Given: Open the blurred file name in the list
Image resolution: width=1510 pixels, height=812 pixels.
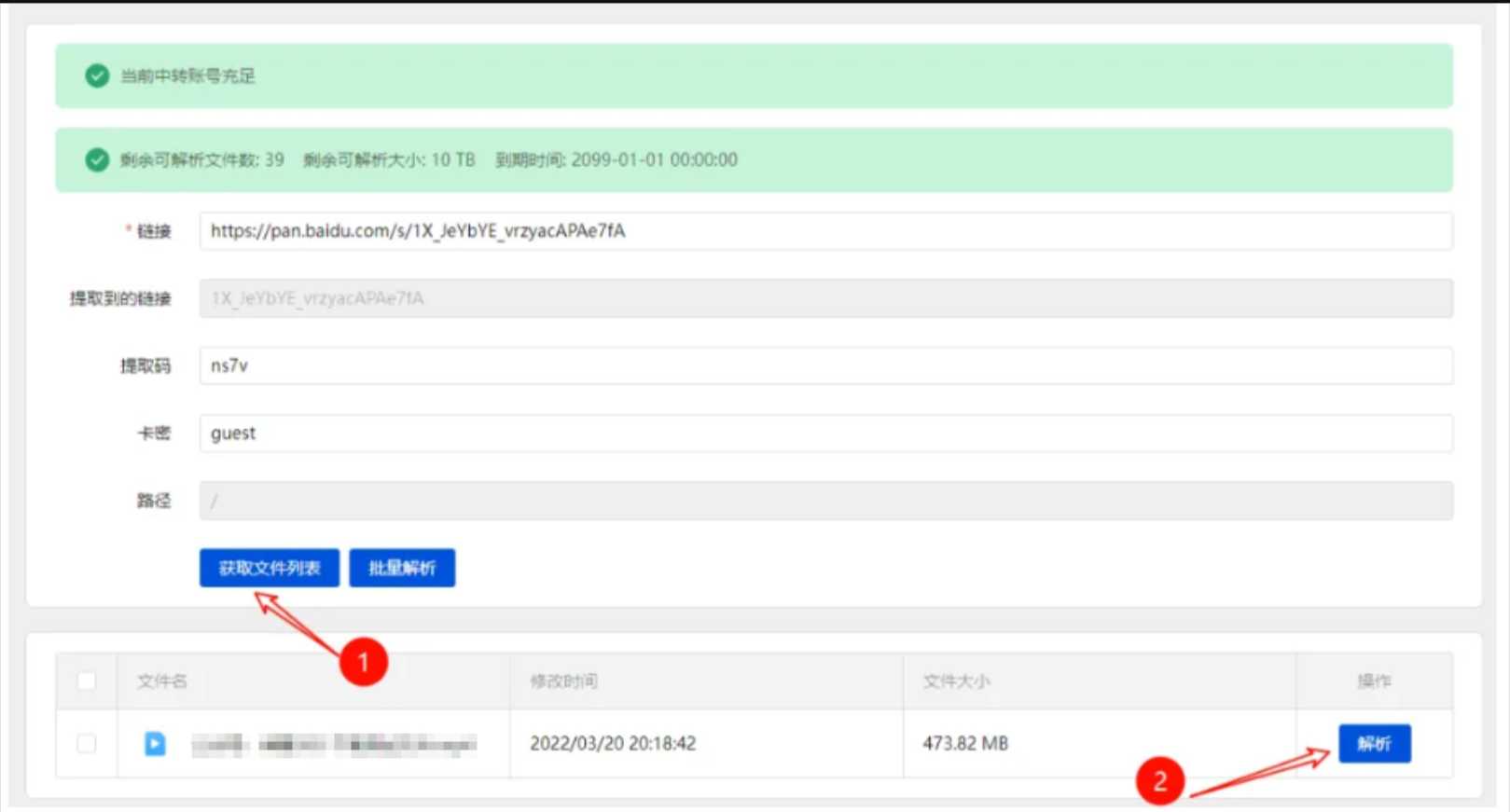Looking at the screenshot, I should point(334,743).
